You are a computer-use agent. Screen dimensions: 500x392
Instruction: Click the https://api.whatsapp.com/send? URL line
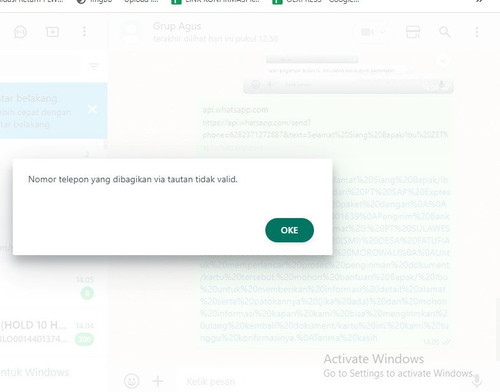click(257, 123)
